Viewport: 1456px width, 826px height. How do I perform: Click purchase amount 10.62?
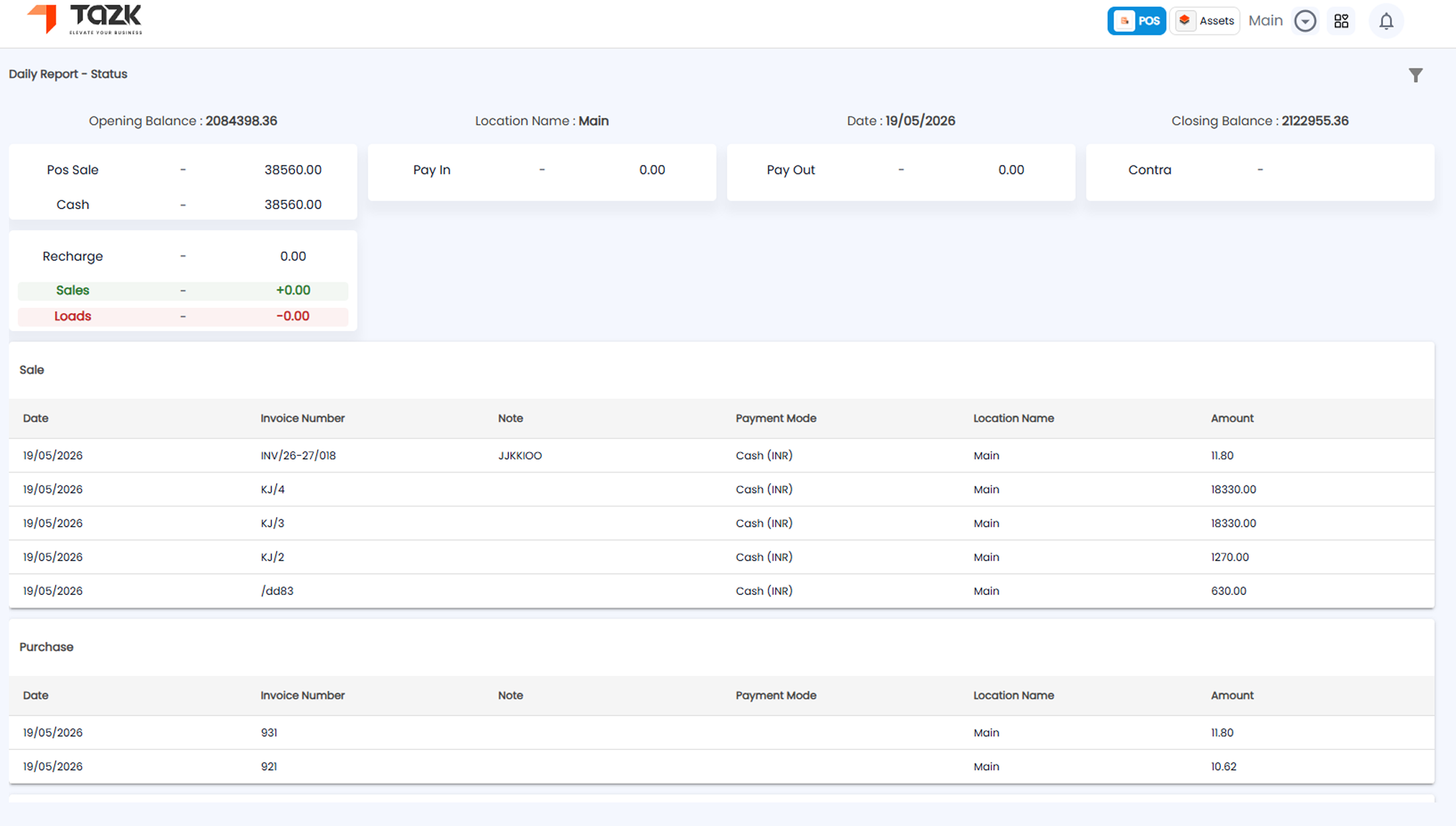[1224, 766]
